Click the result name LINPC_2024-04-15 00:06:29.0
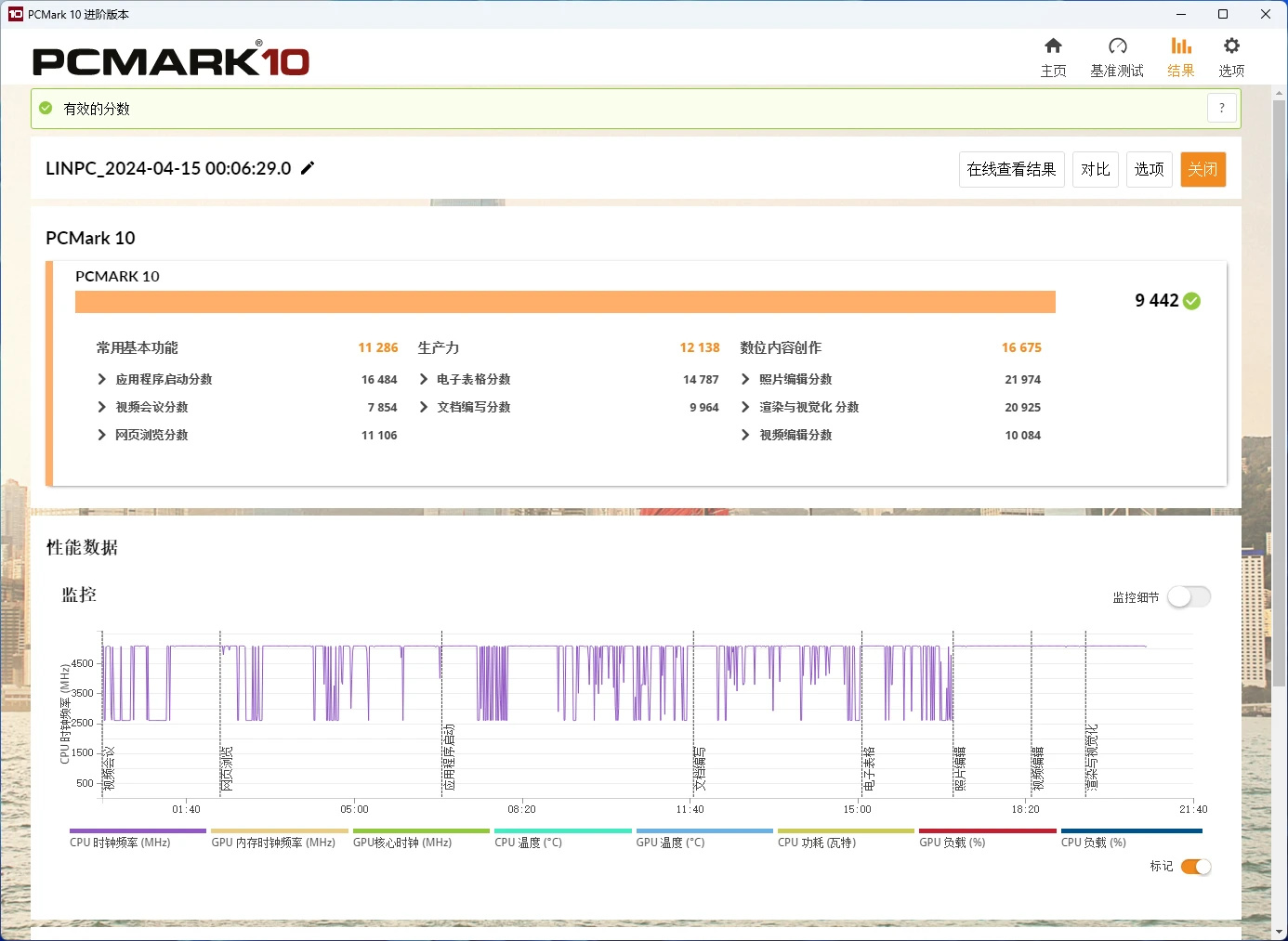 tap(168, 168)
